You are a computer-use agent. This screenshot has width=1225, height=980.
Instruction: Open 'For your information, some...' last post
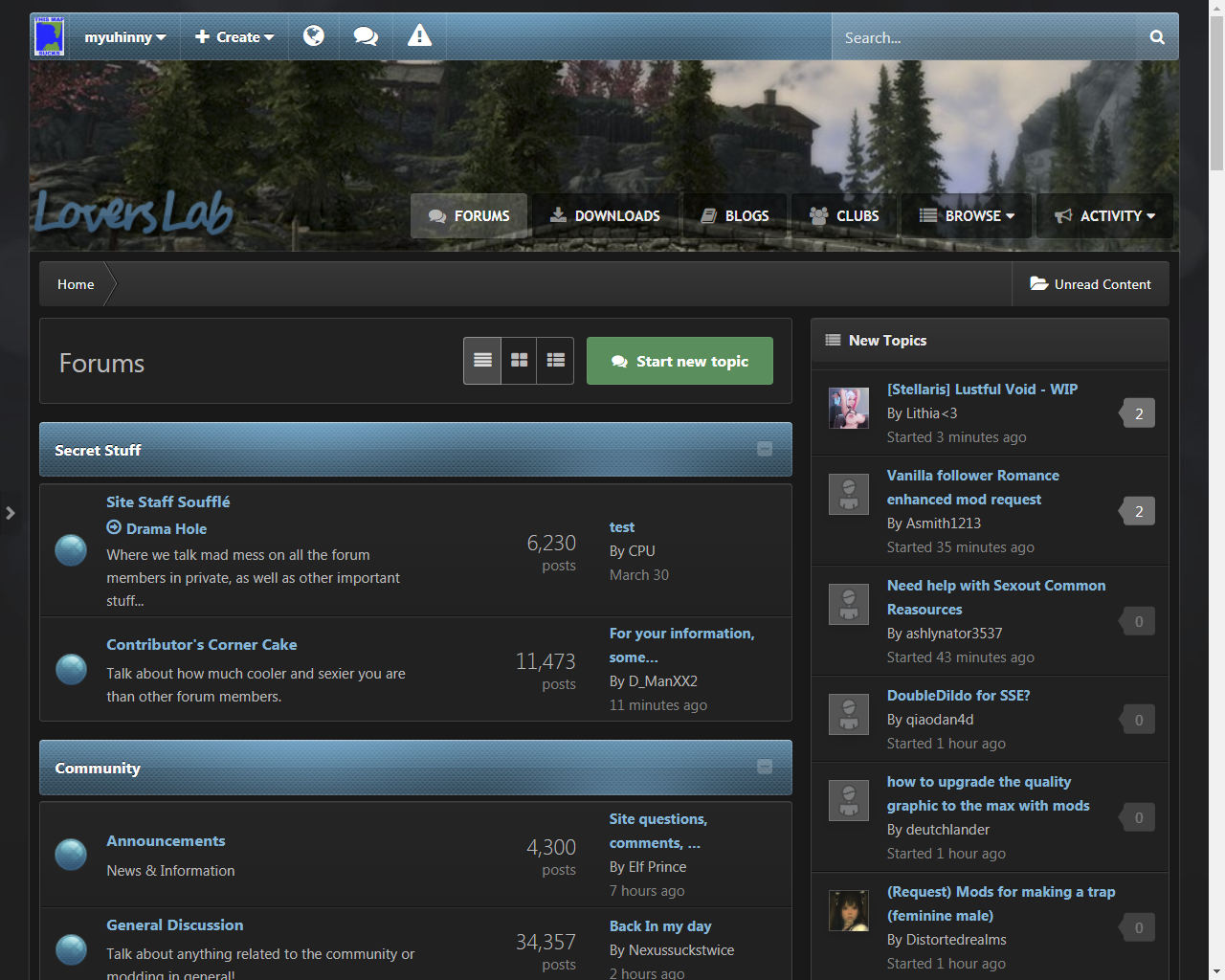click(x=681, y=645)
